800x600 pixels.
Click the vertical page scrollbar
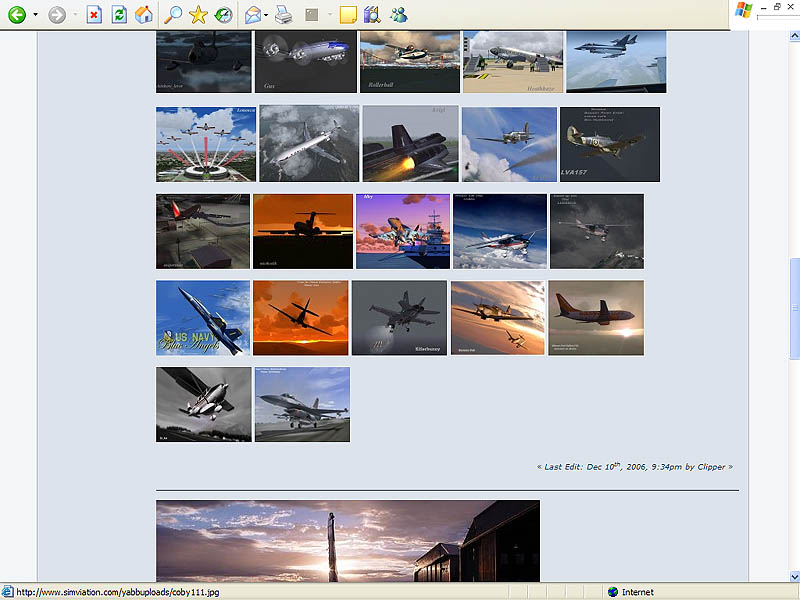tap(793, 300)
